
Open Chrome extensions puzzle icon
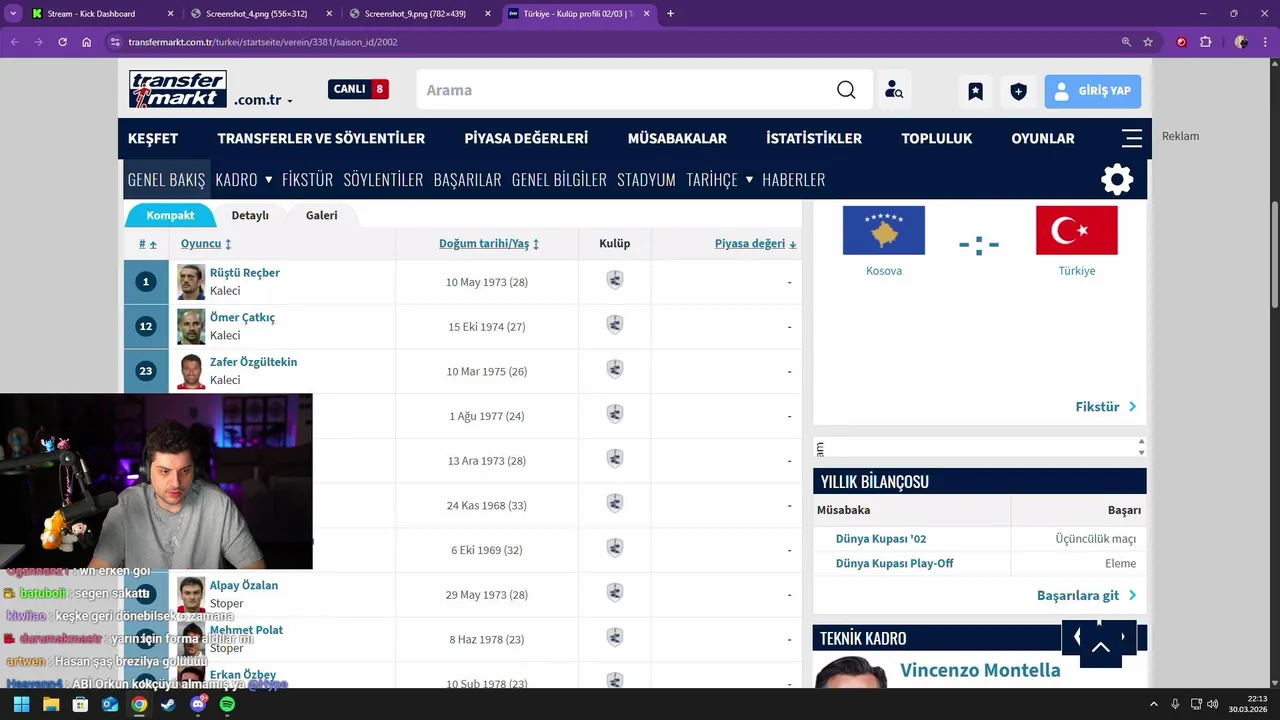click(x=1205, y=42)
